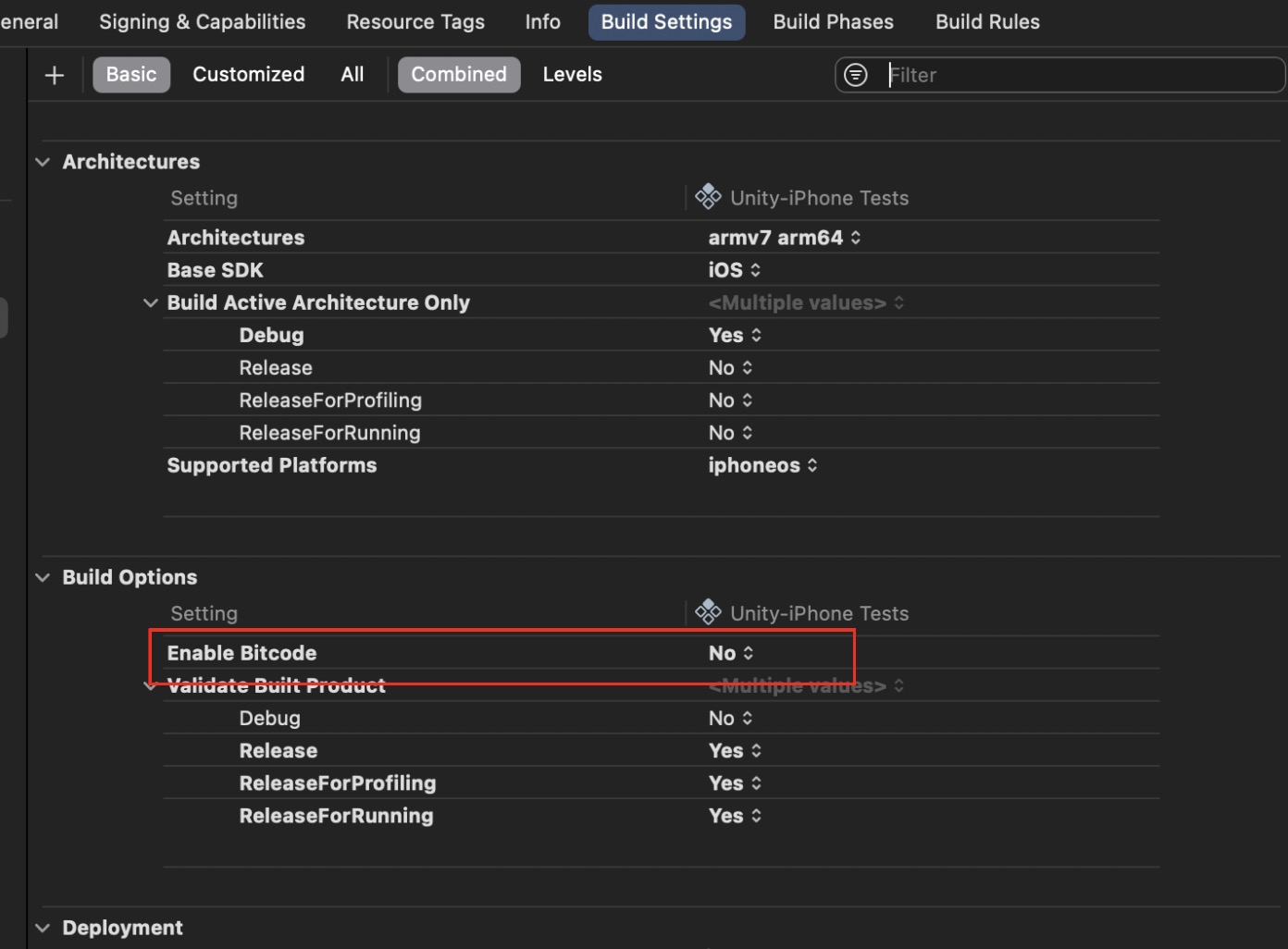This screenshot has width=1288, height=949.
Task: Click the filter icon beside the search field
Action: 855,74
